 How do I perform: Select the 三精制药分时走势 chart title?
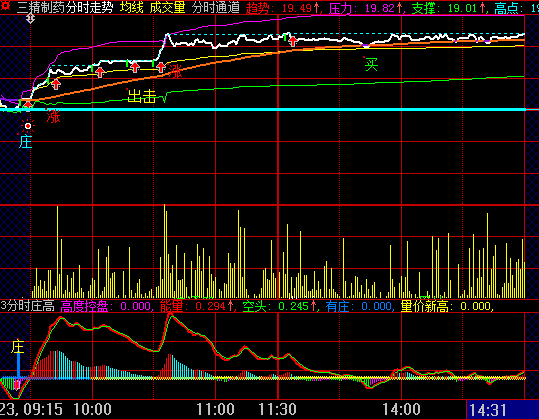pos(65,7)
